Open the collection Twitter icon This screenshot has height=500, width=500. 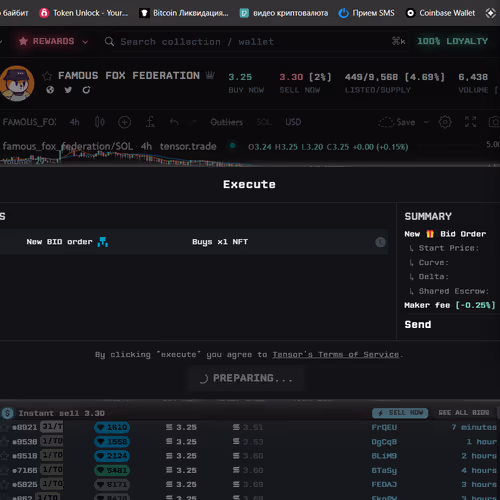(68, 90)
